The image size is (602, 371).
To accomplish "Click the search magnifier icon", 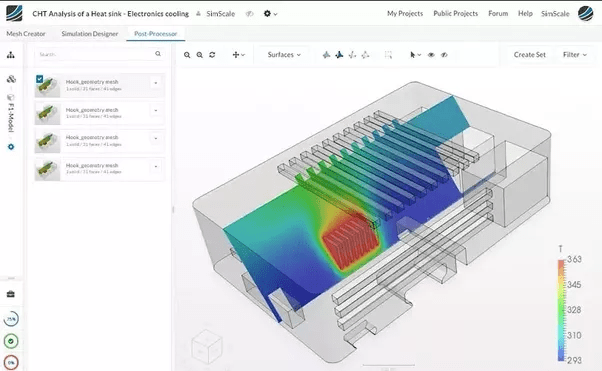I will point(158,54).
